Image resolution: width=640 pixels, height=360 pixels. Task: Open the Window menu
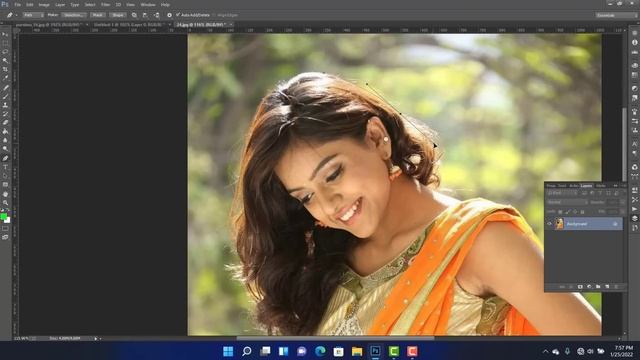click(x=148, y=4)
